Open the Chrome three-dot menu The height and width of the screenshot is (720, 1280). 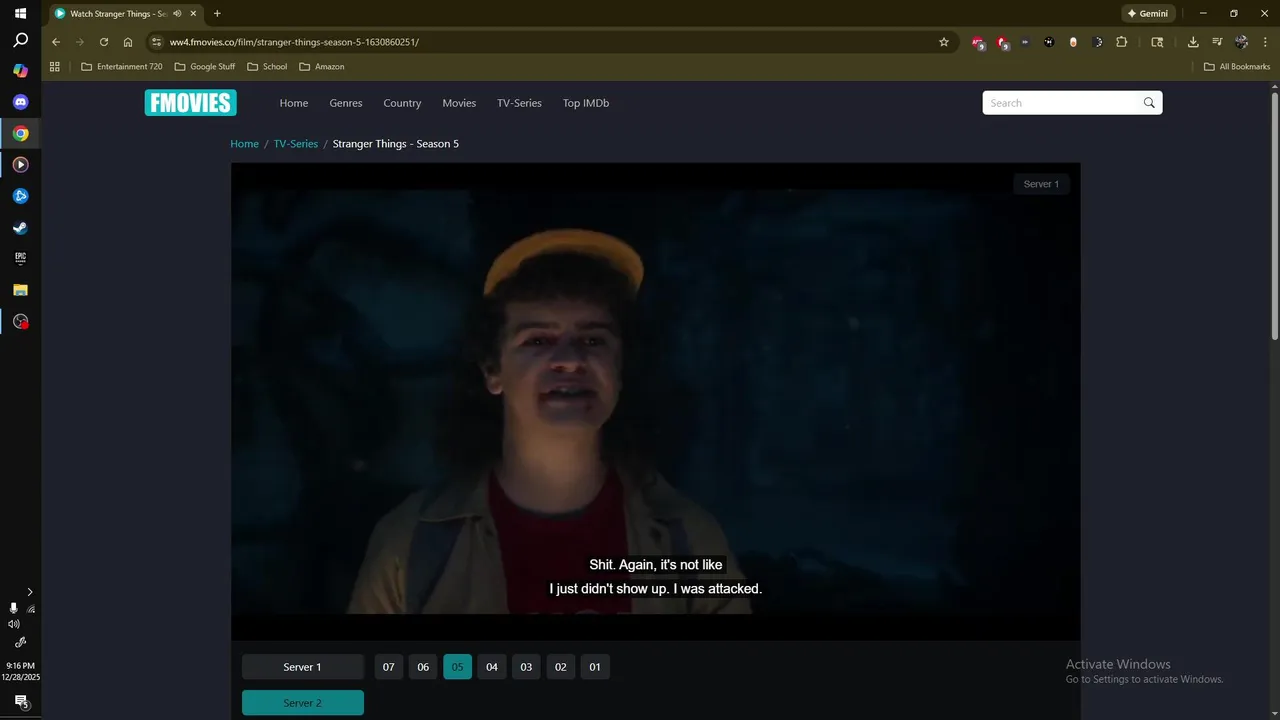[x=1266, y=42]
